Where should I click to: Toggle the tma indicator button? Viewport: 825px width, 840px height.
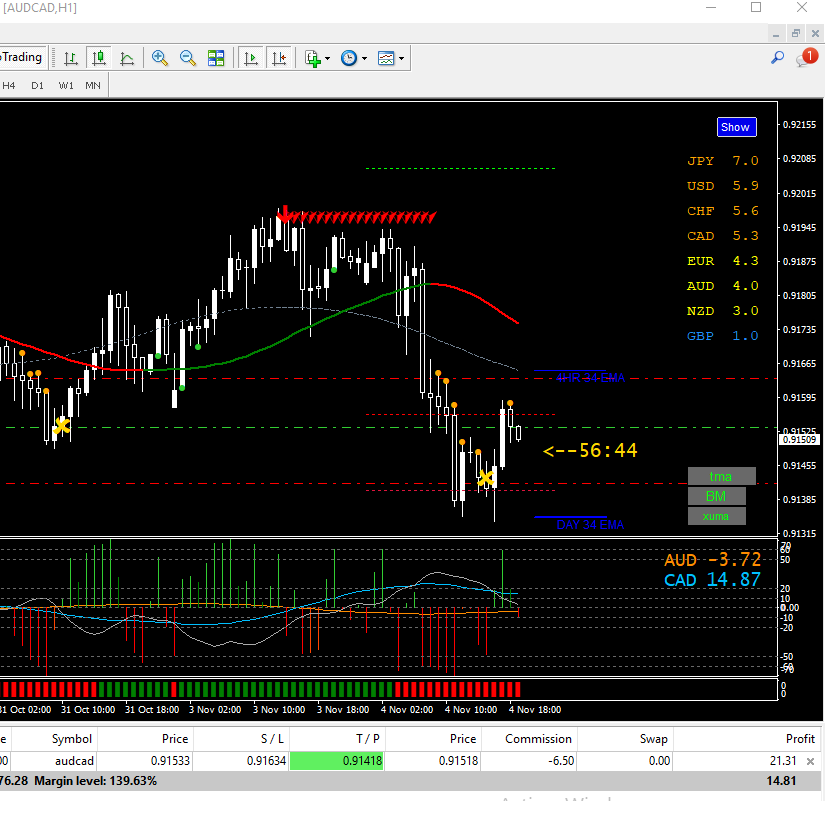click(721, 476)
